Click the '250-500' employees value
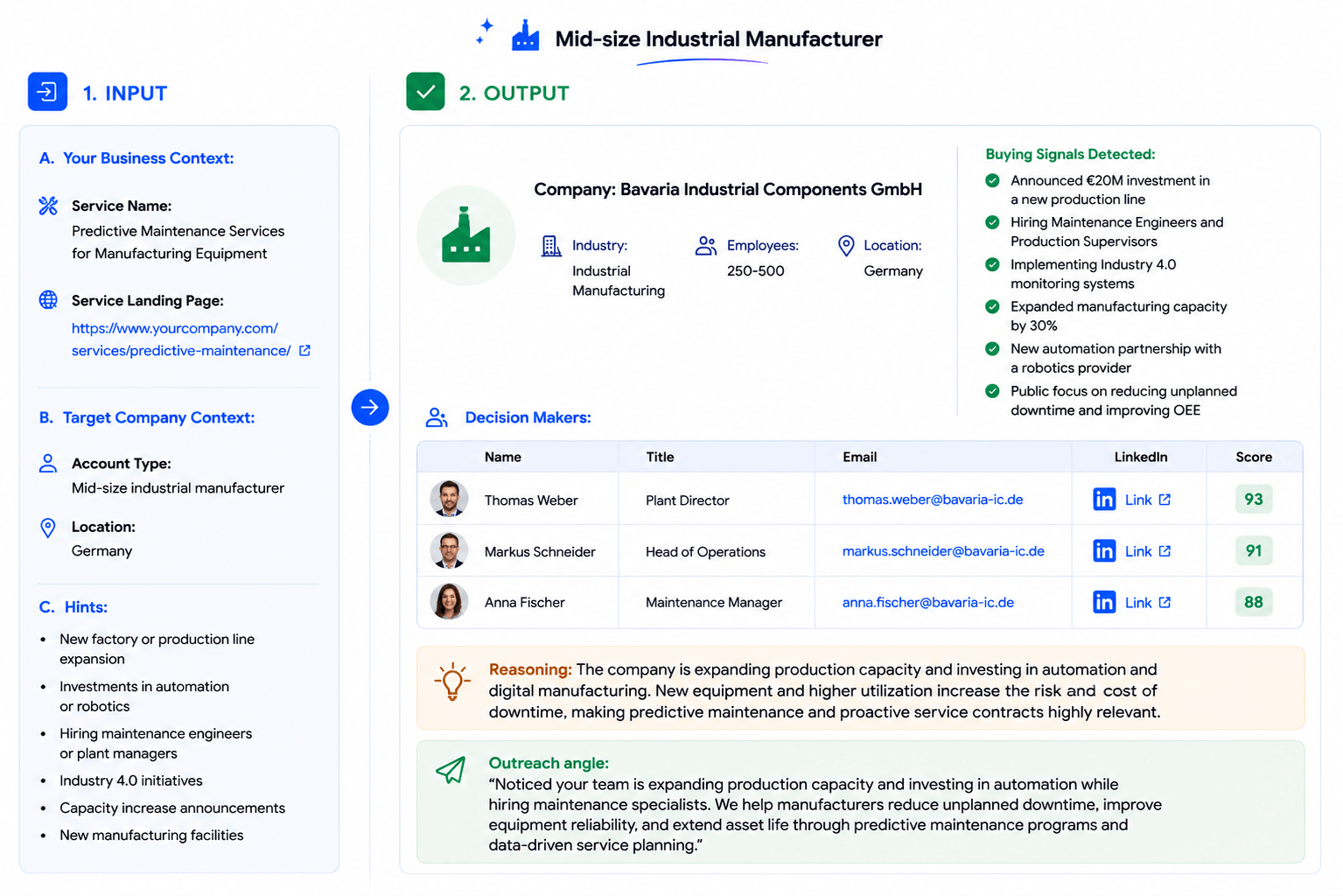1343x896 pixels. pyautogui.click(x=756, y=271)
